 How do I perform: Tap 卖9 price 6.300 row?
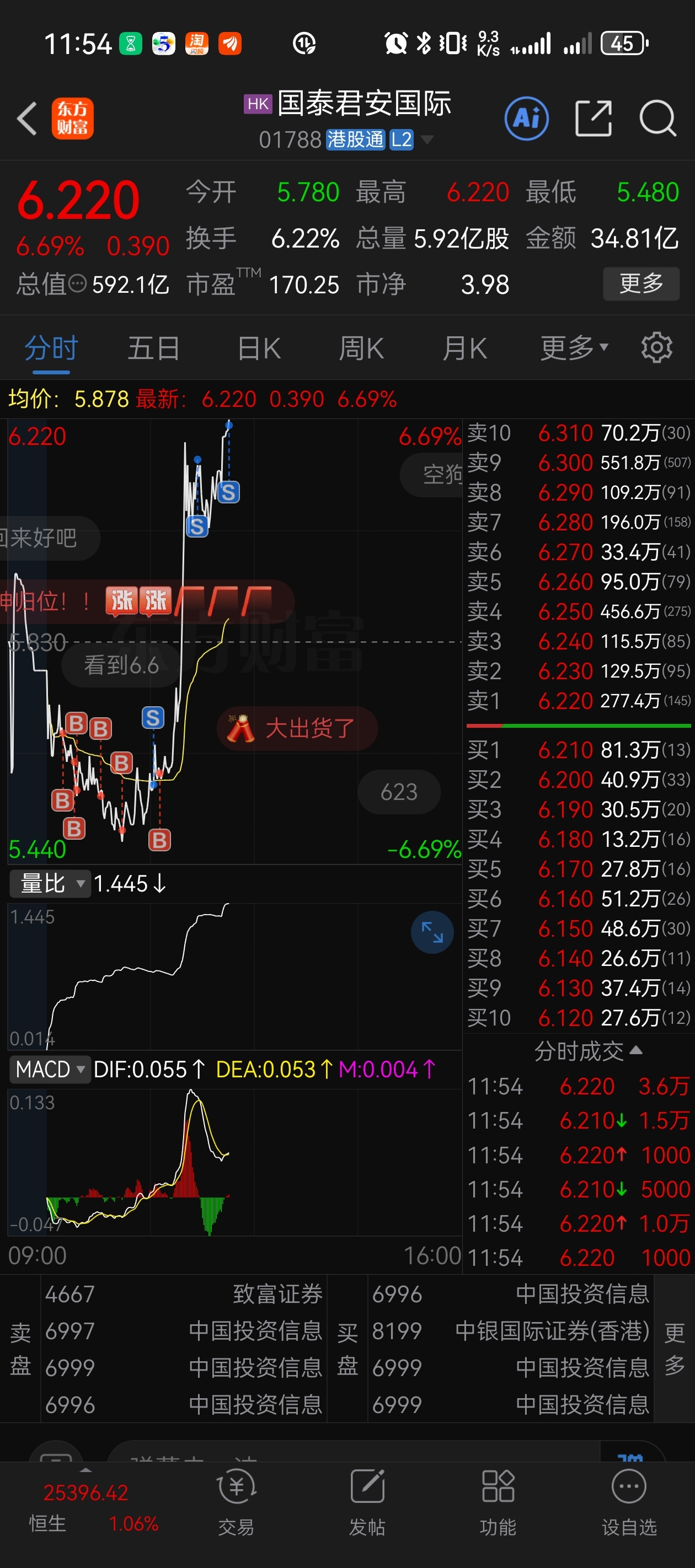pos(579,463)
